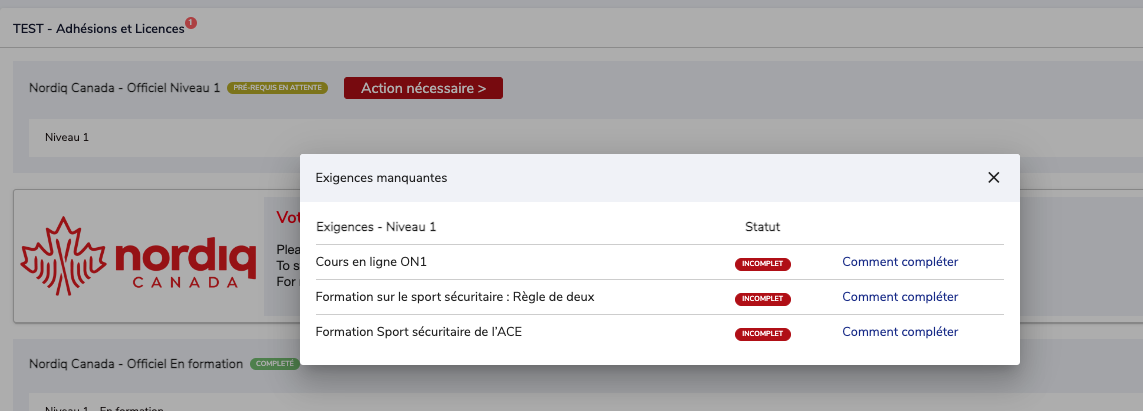The width and height of the screenshot is (1143, 411).
Task: Click the Incomplet badge for Cours en ligne ON1
Action: [x=762, y=264]
